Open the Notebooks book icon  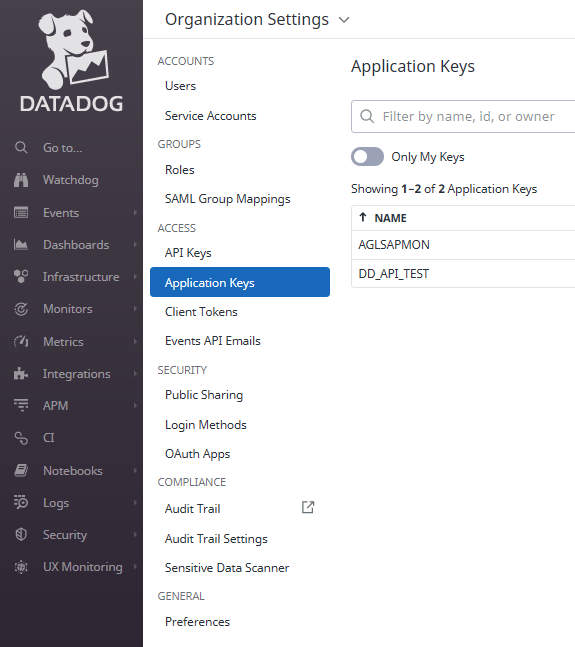pos(21,470)
